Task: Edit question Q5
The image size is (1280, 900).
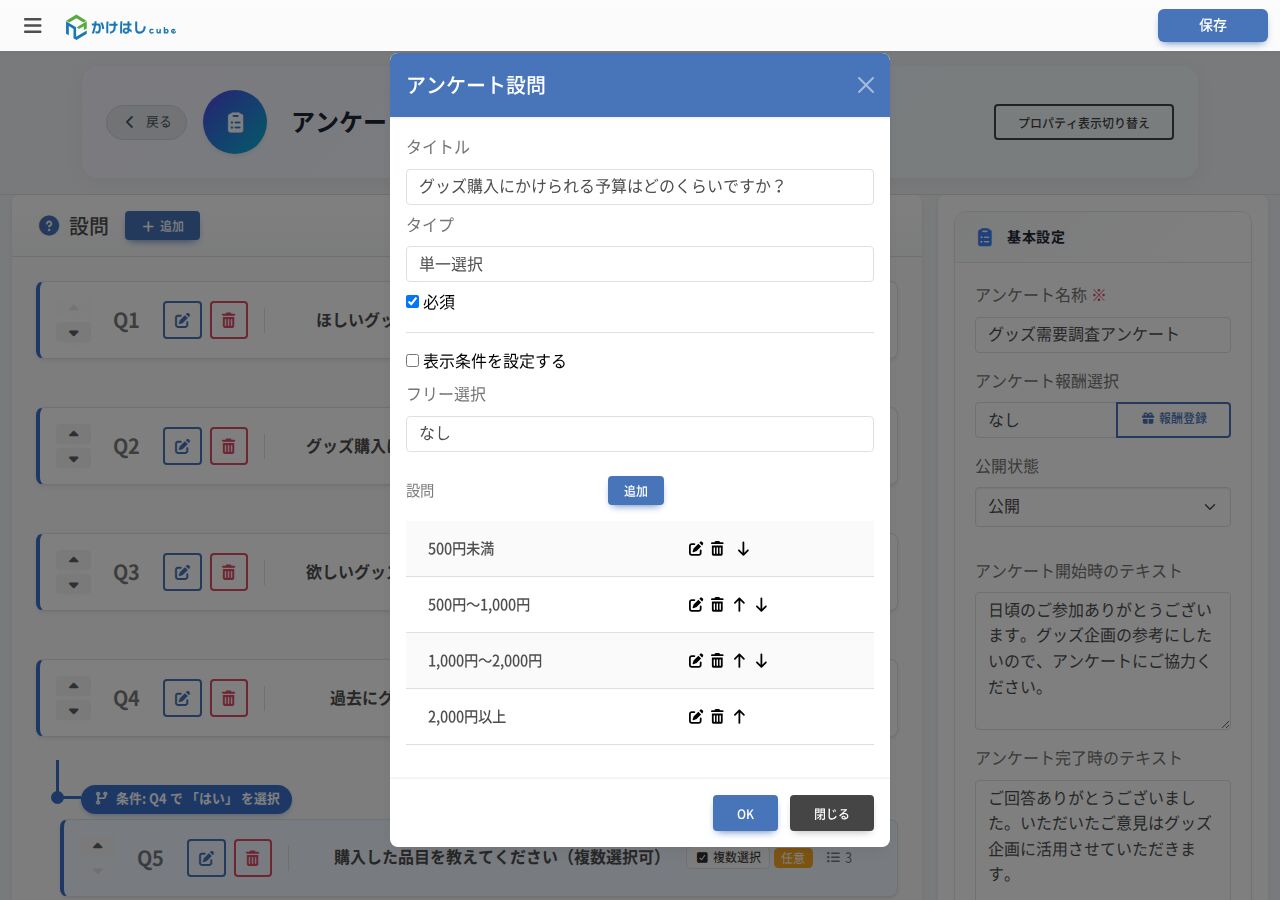Action: point(206,858)
